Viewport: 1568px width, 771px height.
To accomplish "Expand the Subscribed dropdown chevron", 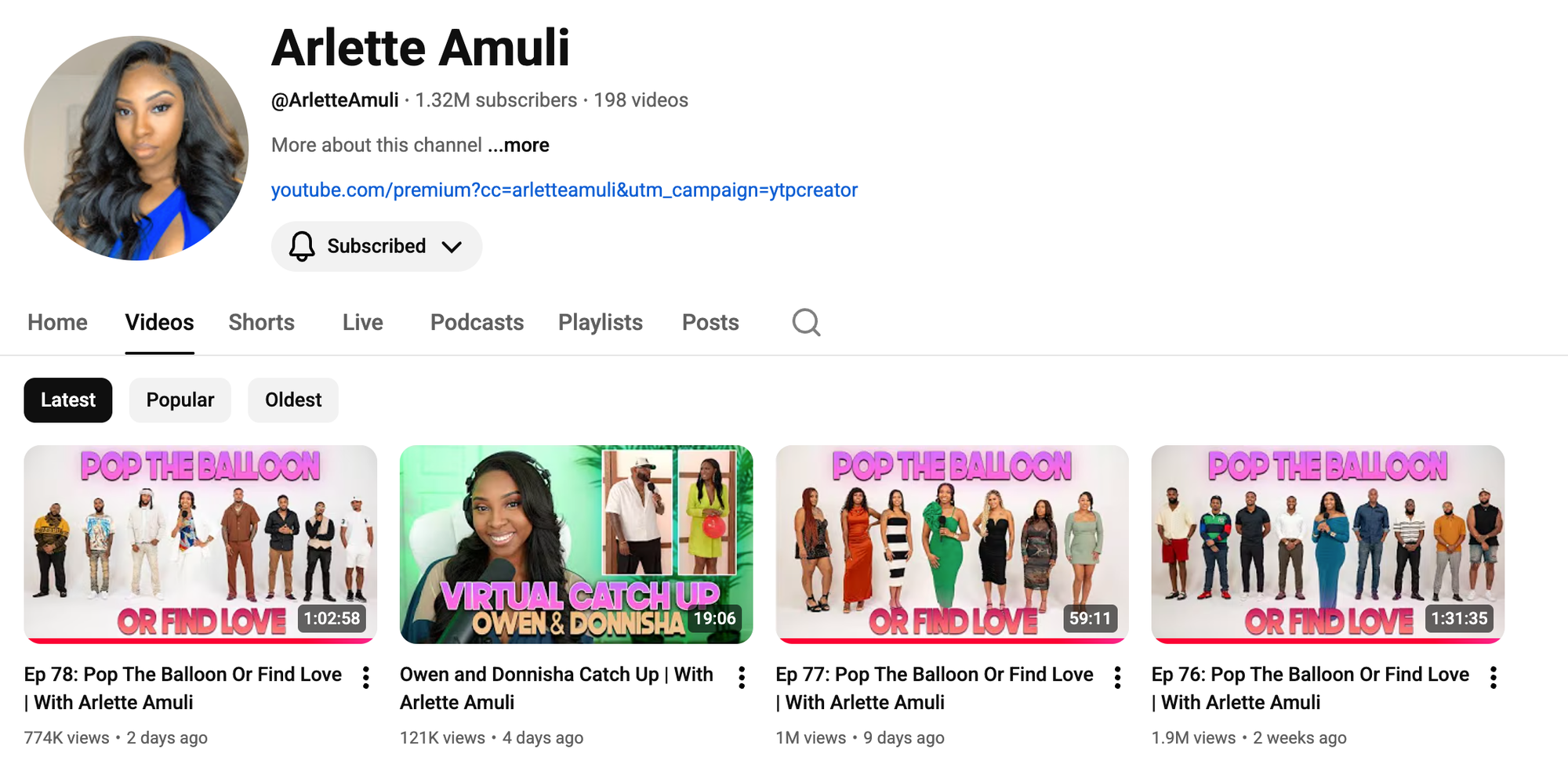I will tap(452, 247).
